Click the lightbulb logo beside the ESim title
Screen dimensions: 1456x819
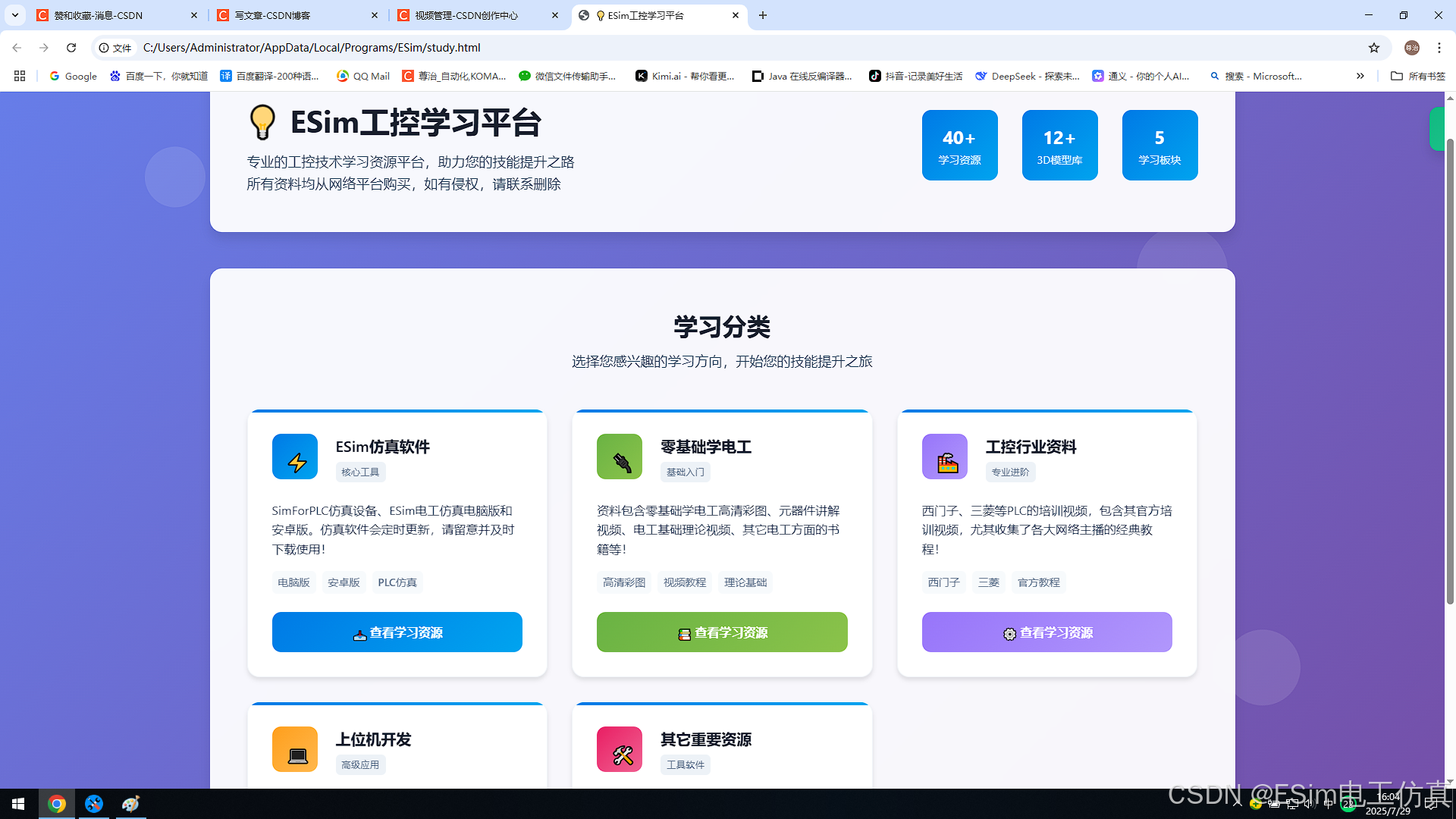(x=262, y=122)
